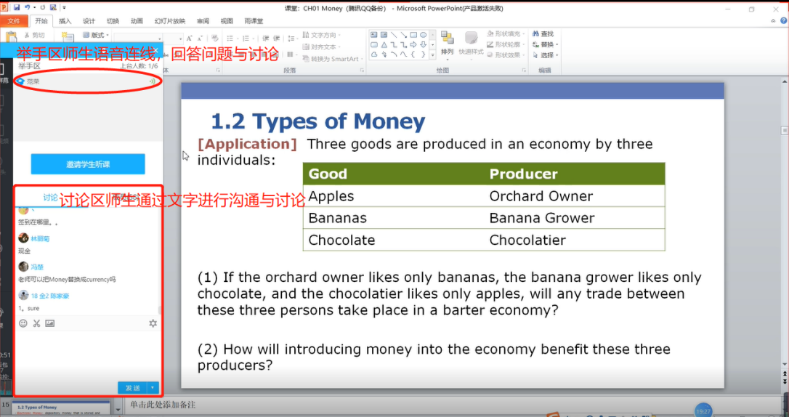Screen dimensions: 789x417
Task: Click the notes area below the slide
Action: coord(400,405)
